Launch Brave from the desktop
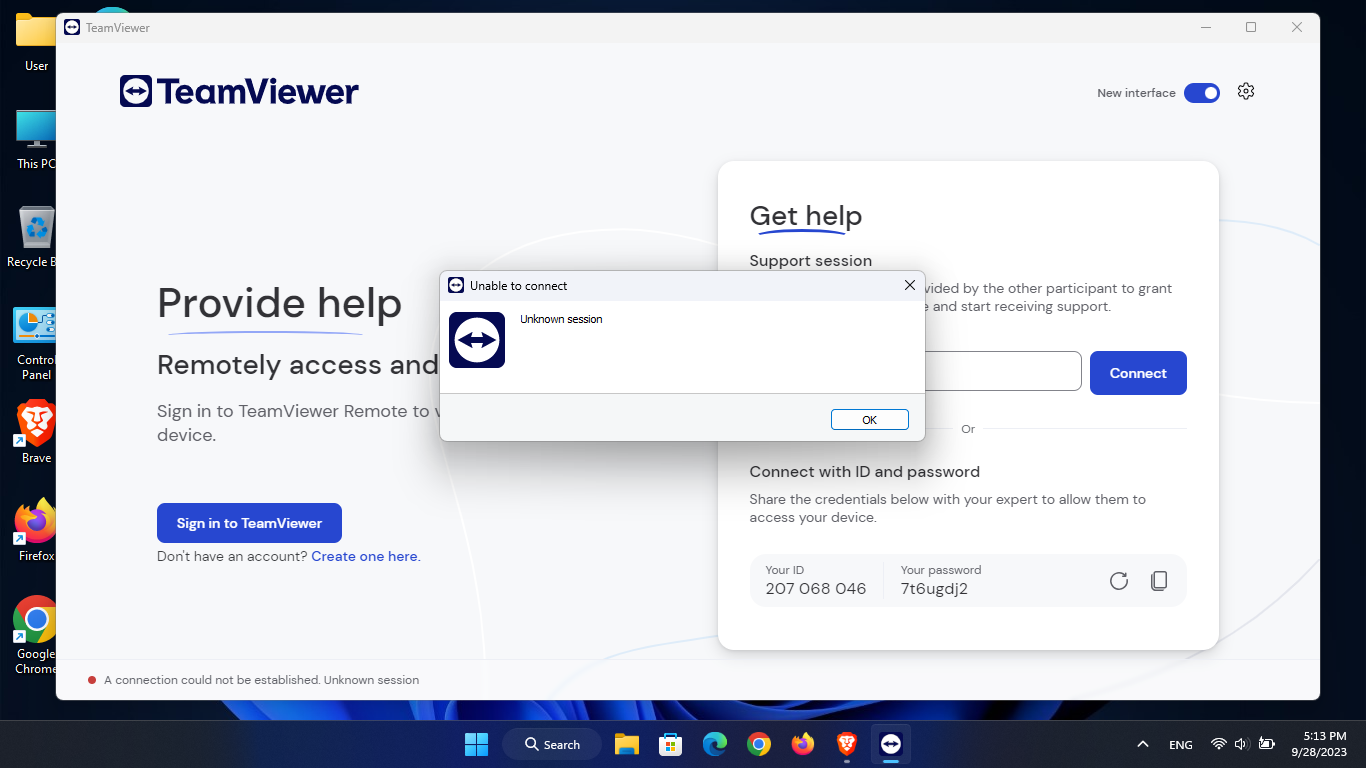Viewport: 1366px width, 768px height. tap(35, 425)
